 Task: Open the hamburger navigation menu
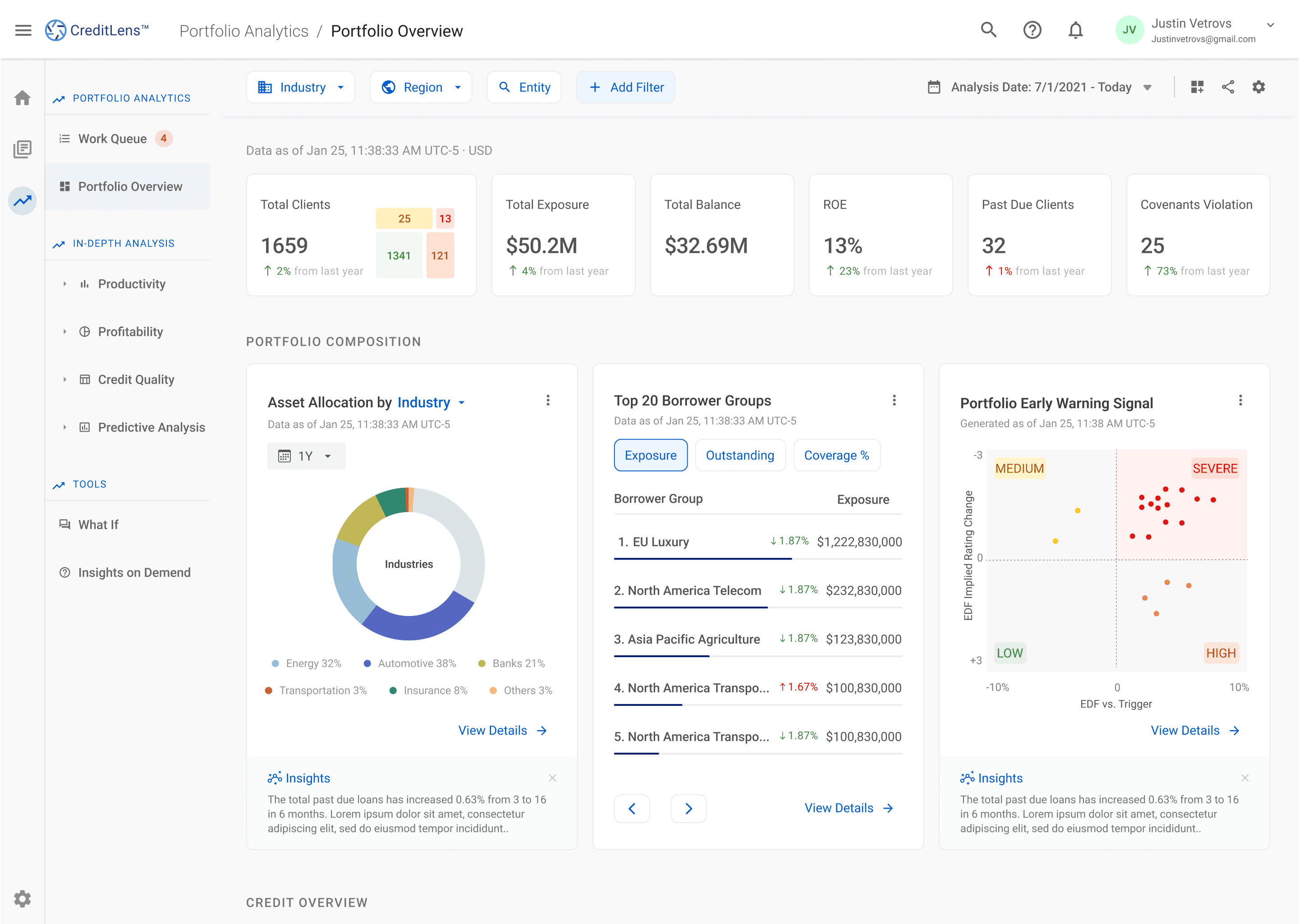pos(23,30)
